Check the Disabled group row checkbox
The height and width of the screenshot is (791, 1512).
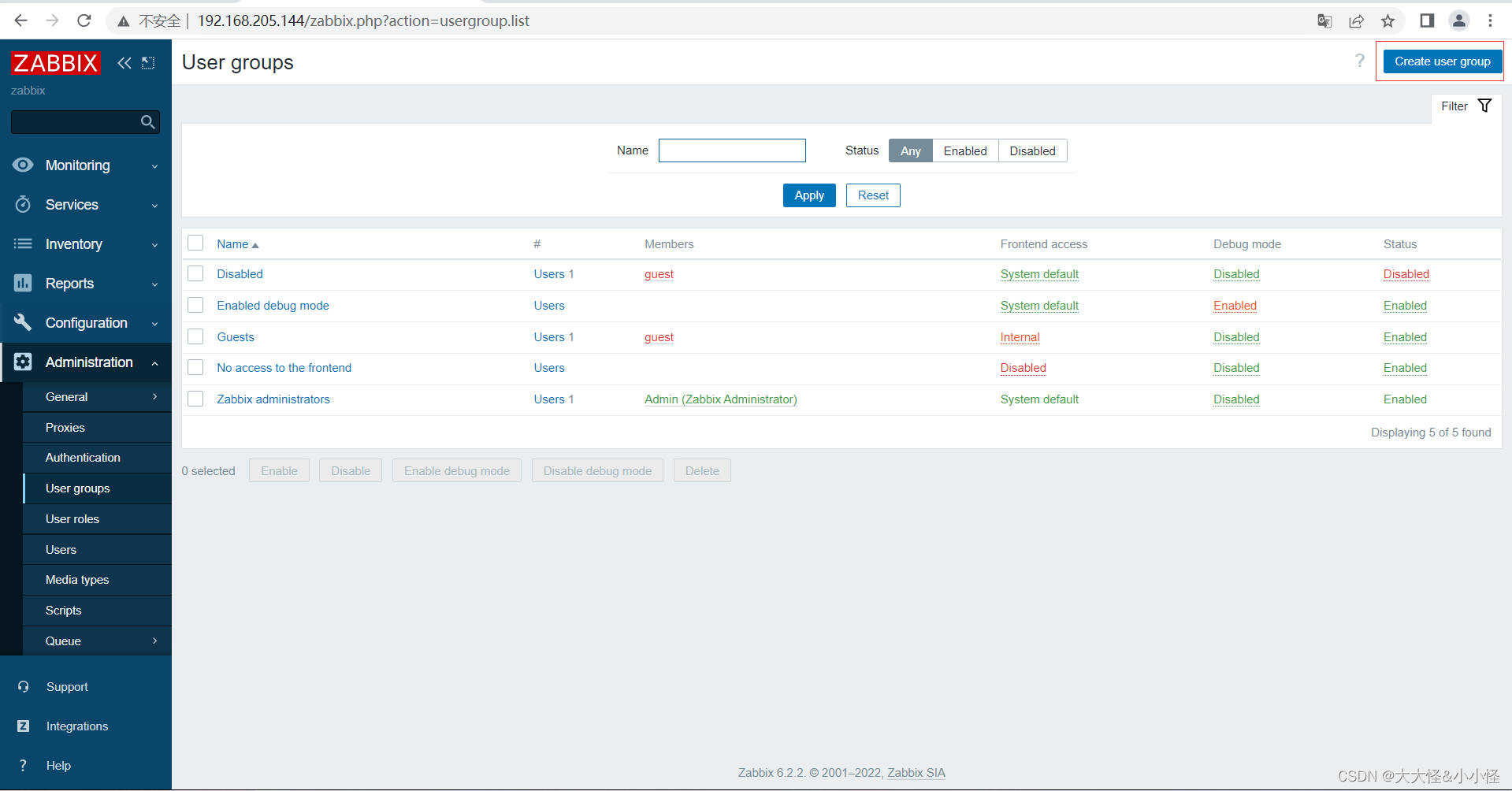195,273
